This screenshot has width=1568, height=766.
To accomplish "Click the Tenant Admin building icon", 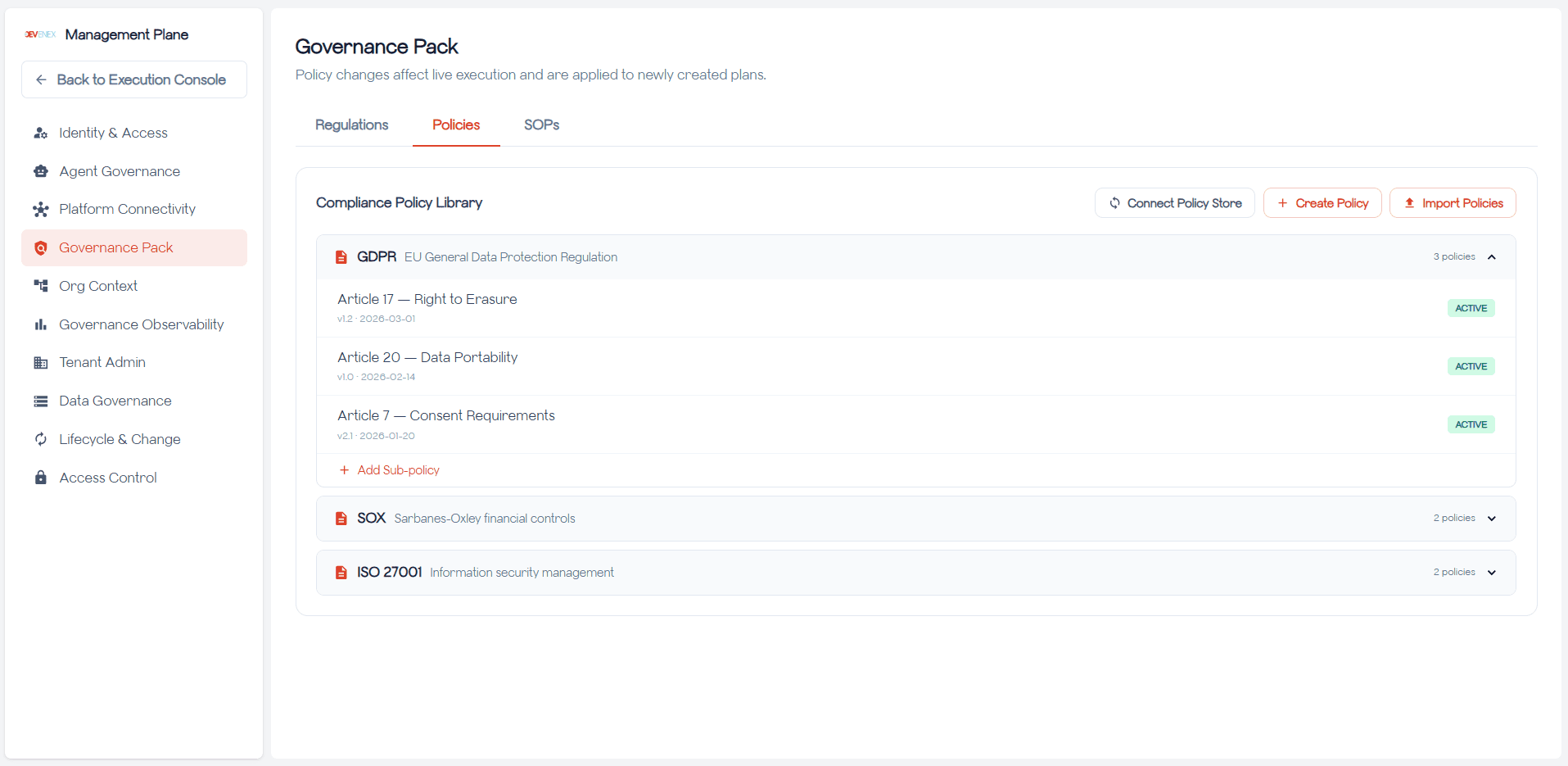I will [40, 363].
